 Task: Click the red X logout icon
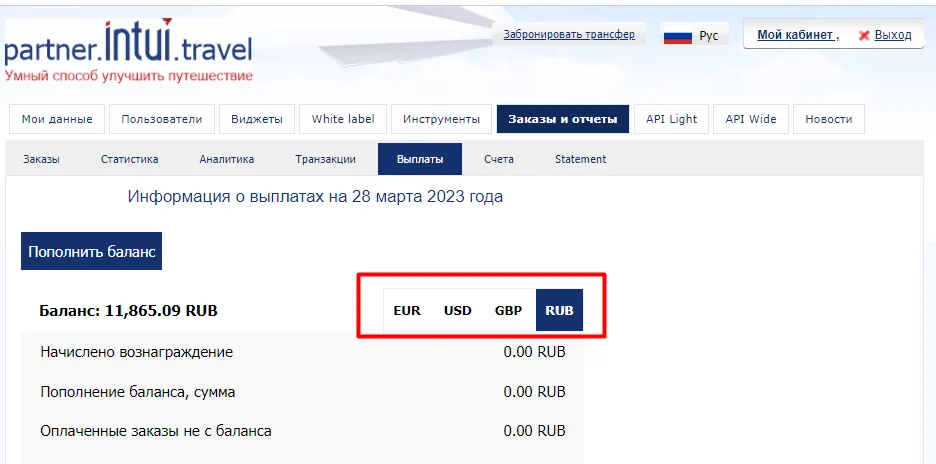click(864, 35)
